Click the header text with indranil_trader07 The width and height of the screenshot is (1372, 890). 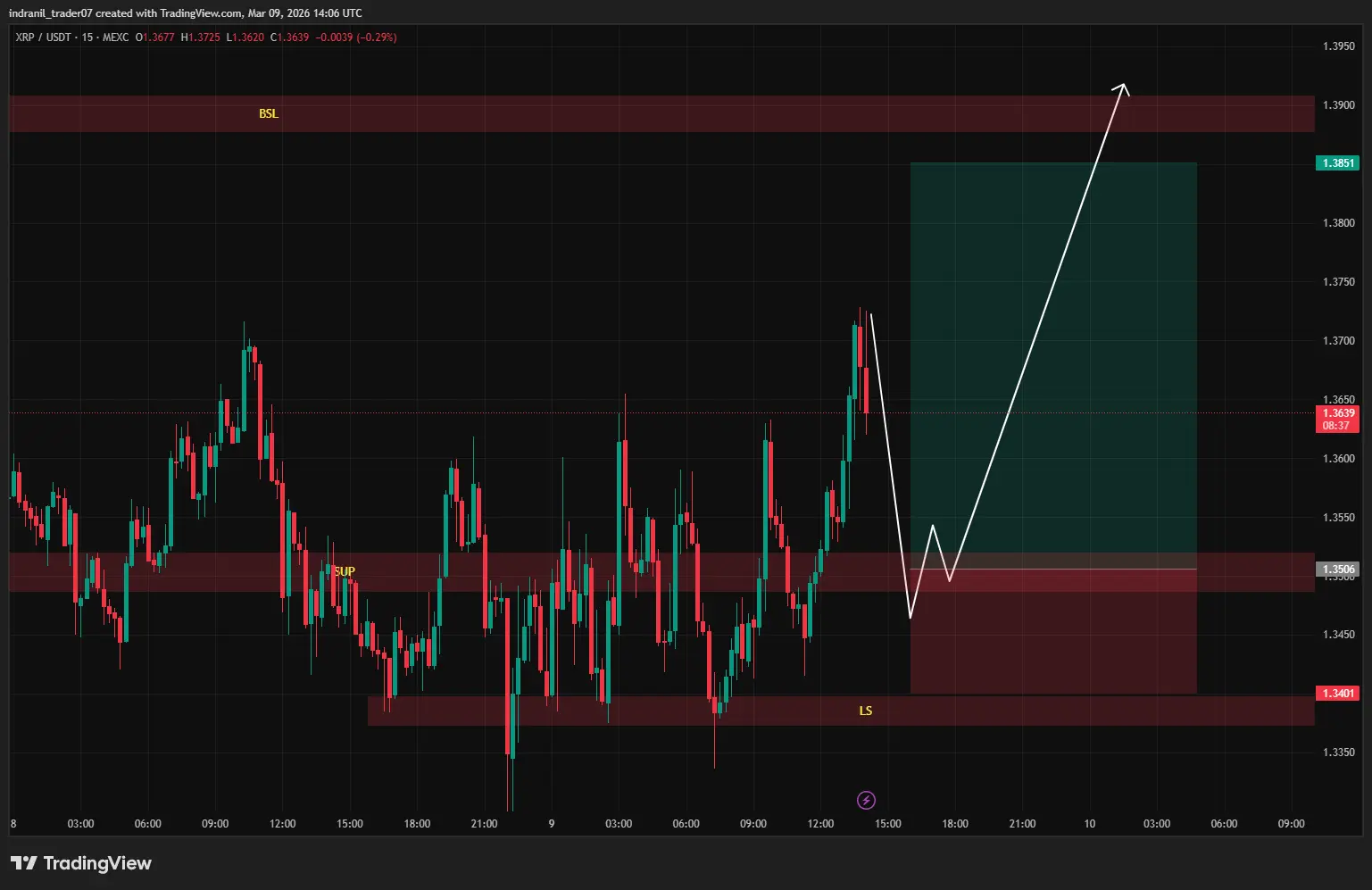[x=186, y=12]
